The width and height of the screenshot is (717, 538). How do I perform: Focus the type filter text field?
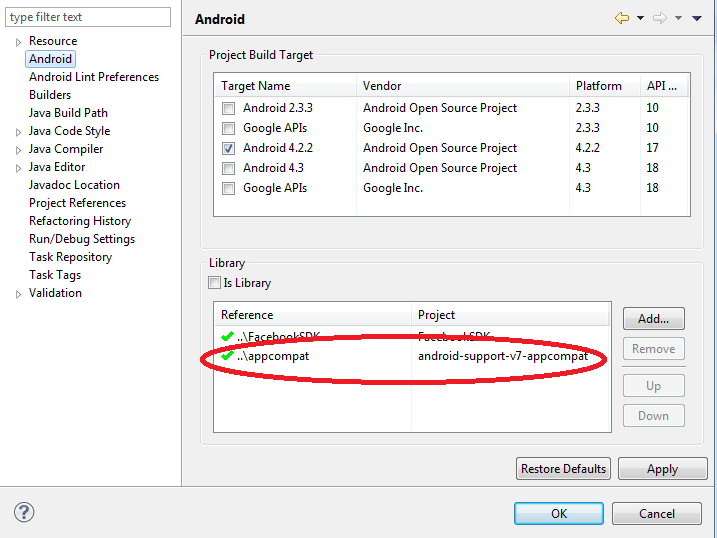(x=88, y=17)
